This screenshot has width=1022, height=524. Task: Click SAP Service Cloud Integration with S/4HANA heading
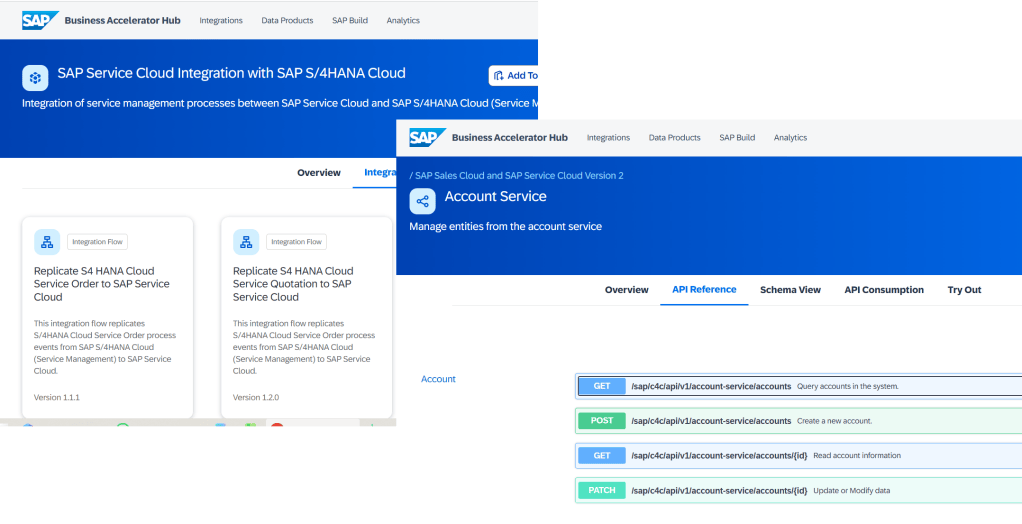coord(231,73)
